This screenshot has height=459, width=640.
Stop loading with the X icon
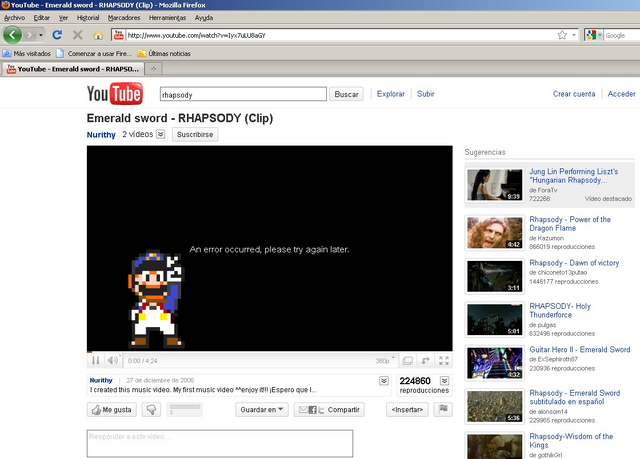tap(78, 35)
